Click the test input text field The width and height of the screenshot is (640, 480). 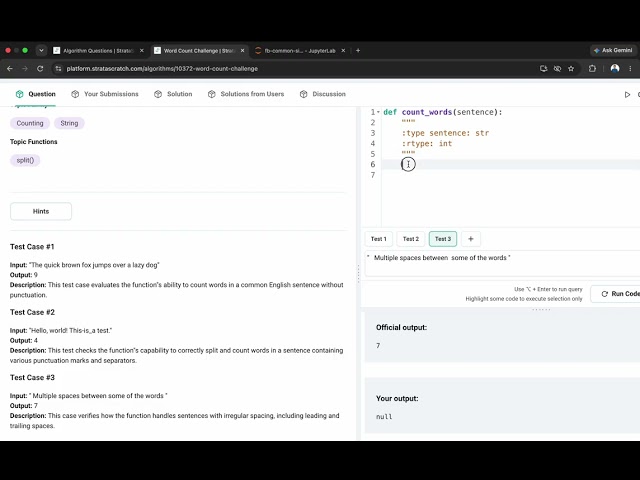(x=502, y=263)
